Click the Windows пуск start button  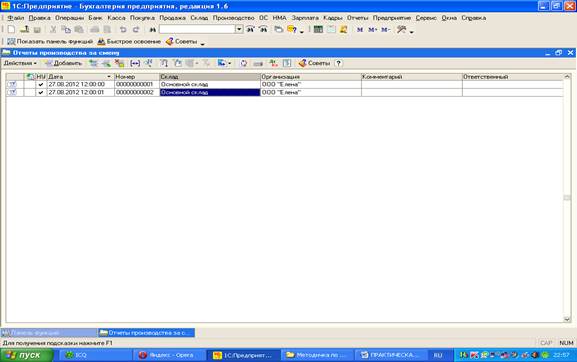pyautogui.click(x=26, y=355)
